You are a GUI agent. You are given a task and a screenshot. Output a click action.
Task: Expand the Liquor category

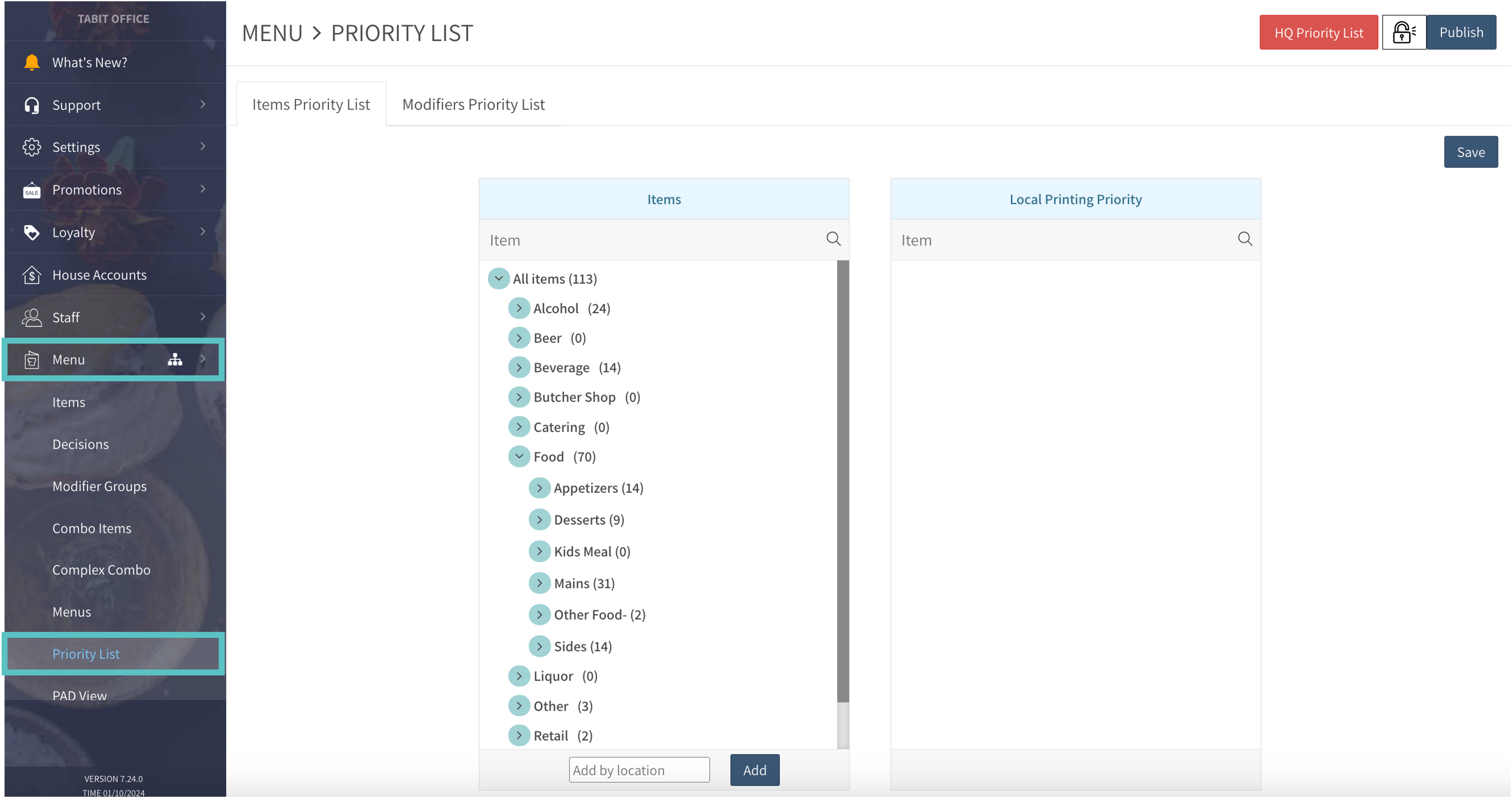(x=519, y=676)
